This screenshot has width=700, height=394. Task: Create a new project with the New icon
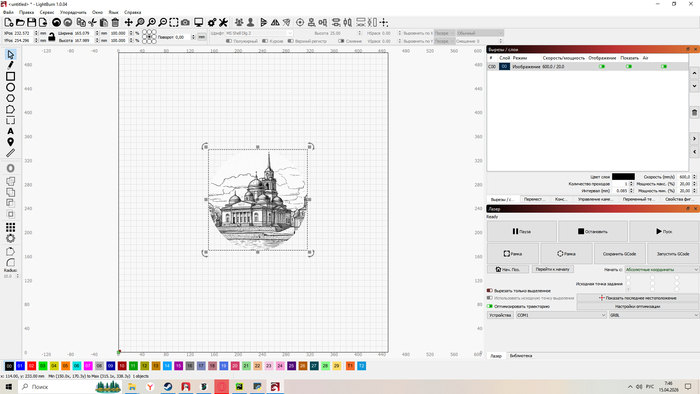click(8, 22)
